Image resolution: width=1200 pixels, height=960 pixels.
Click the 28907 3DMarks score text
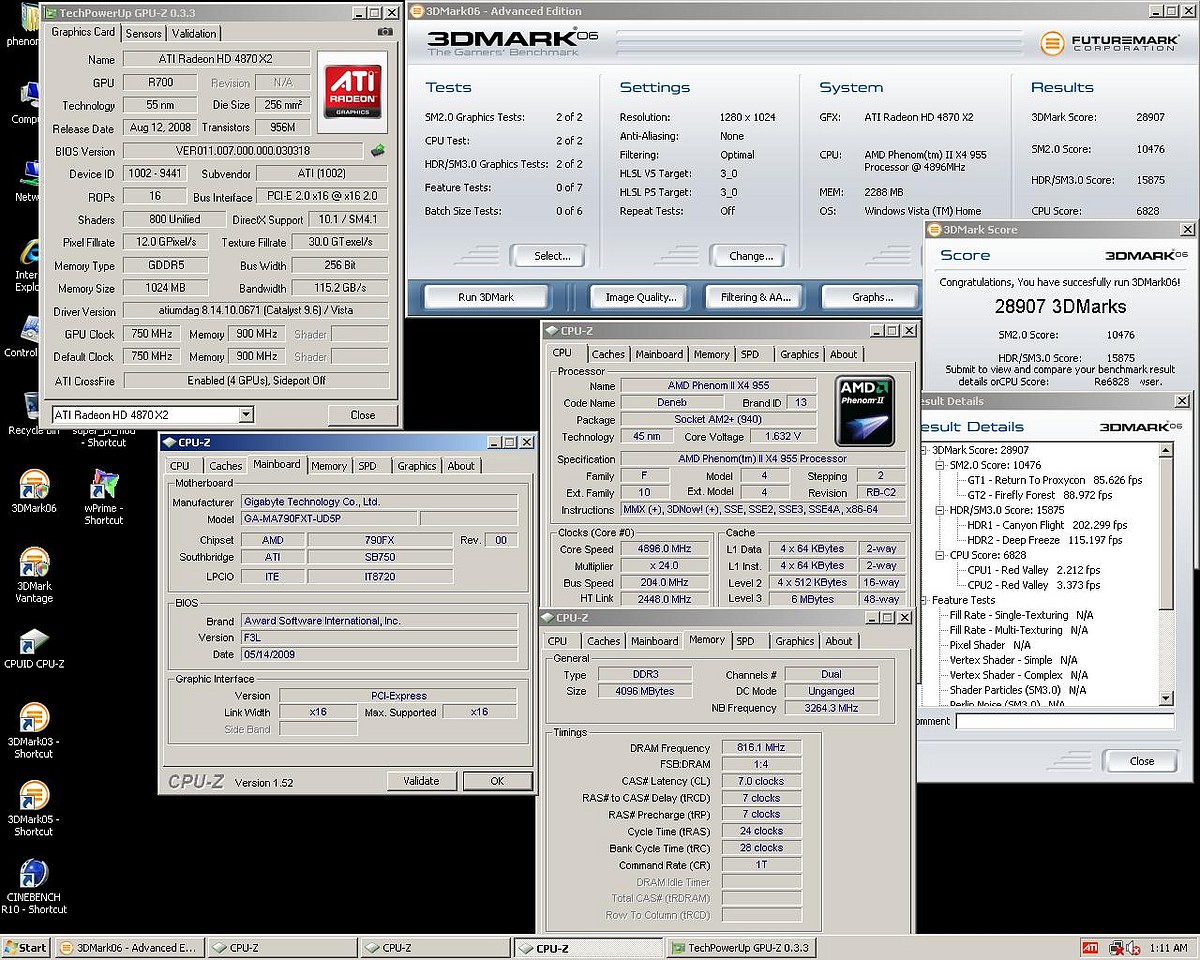1060,307
